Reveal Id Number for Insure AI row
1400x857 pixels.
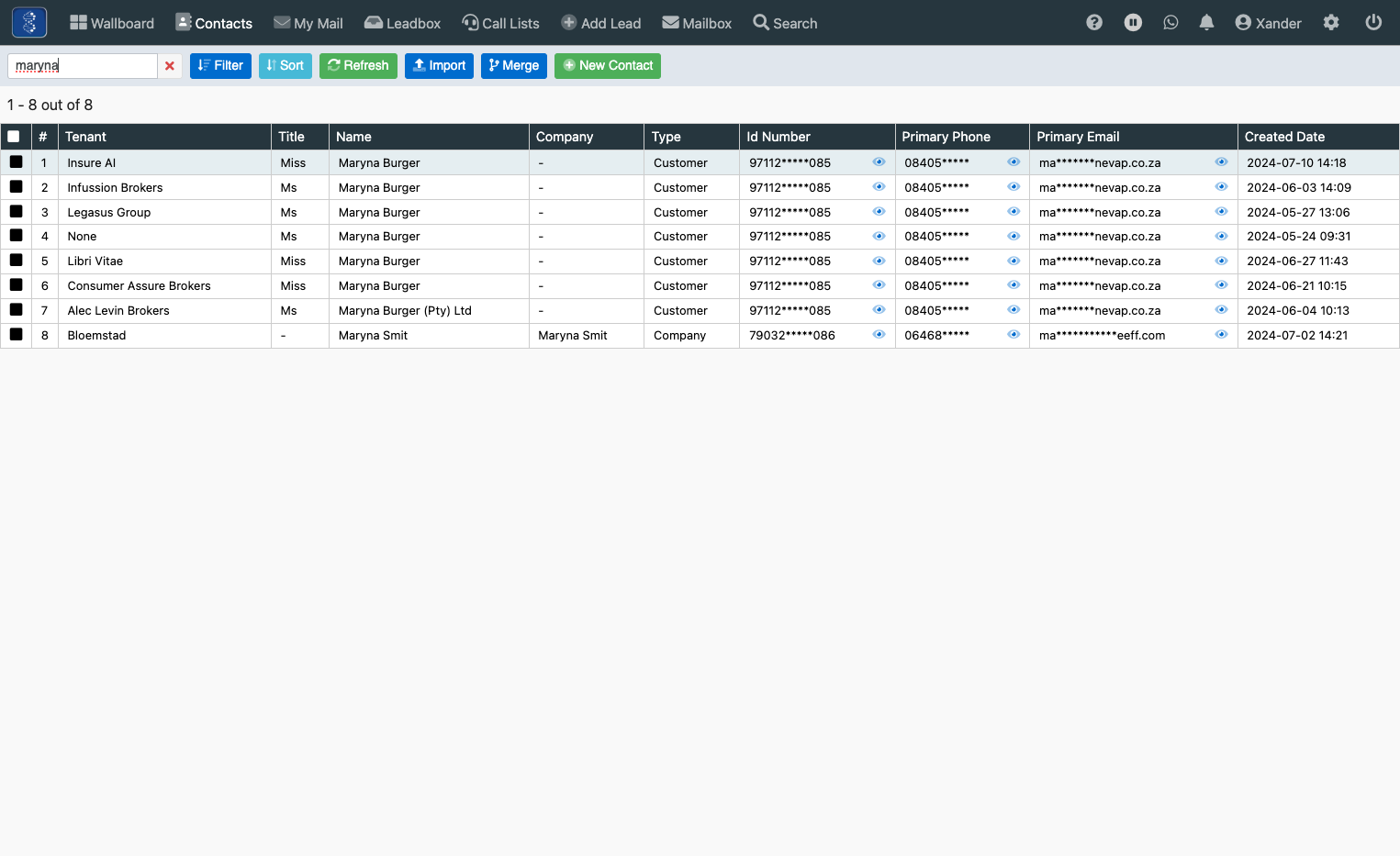coord(879,162)
